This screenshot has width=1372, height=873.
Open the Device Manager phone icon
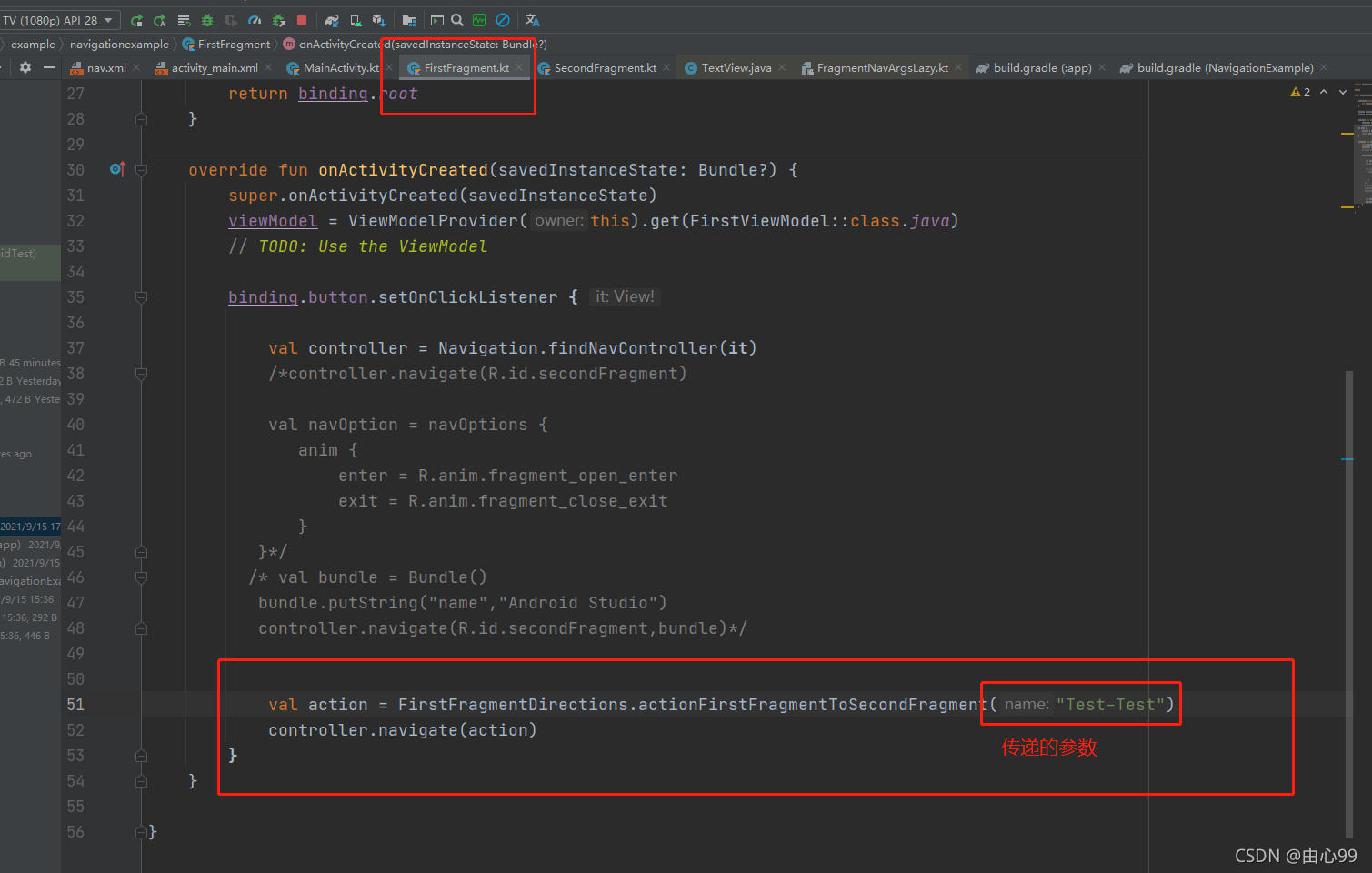[x=356, y=19]
